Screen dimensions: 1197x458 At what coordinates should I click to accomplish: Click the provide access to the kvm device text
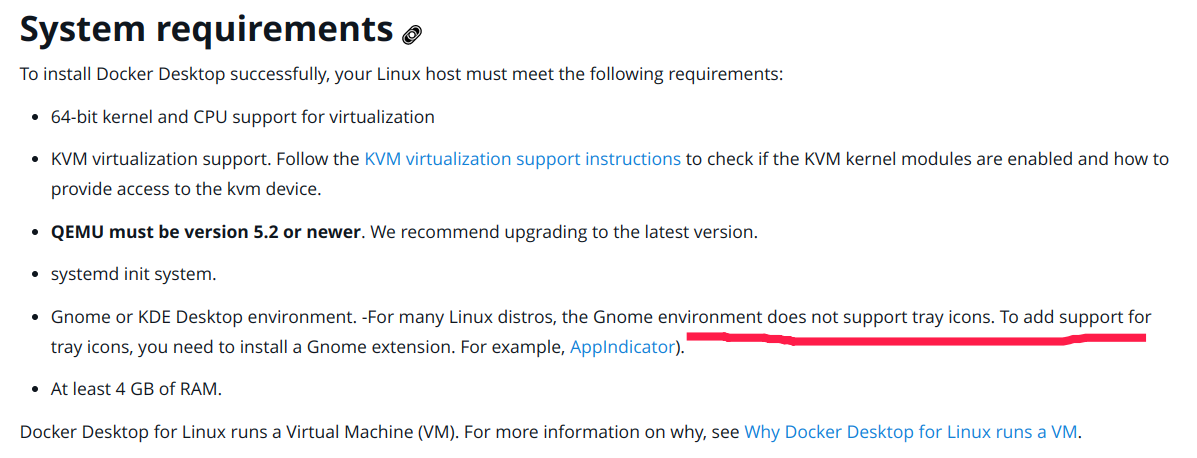point(187,188)
